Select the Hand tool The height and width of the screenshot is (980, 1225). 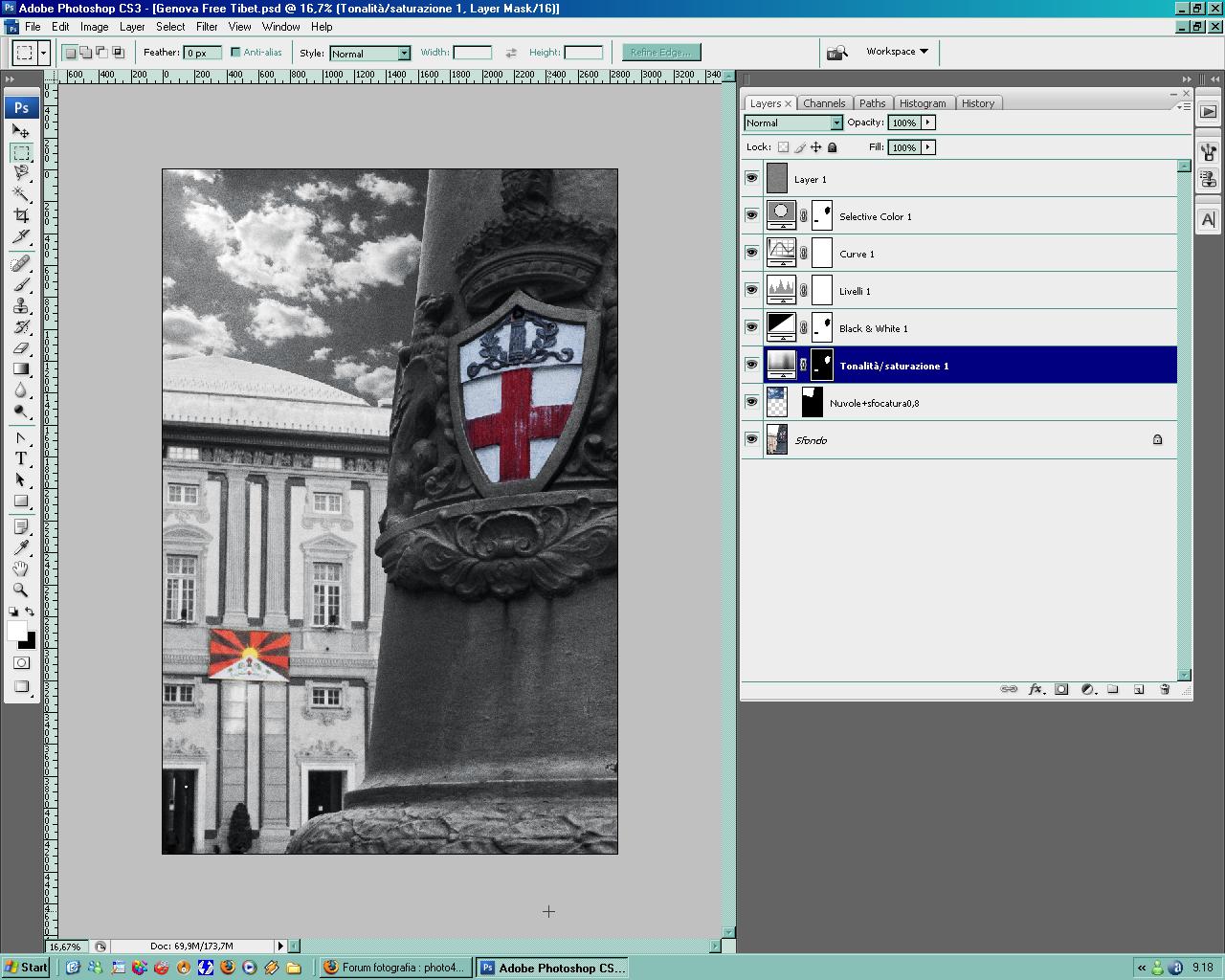21,569
